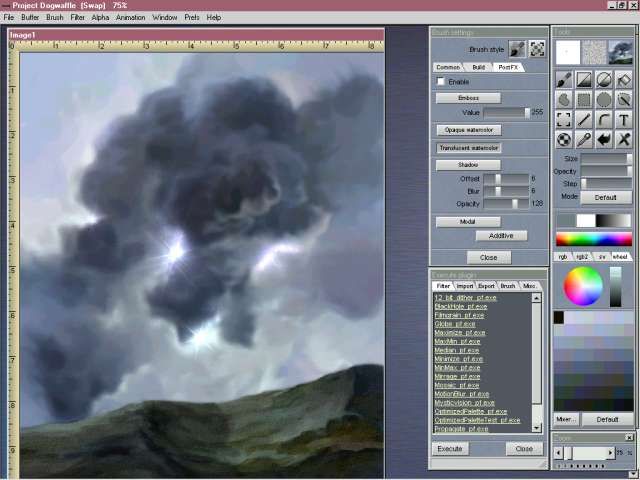Screen dimensions: 640x480
Task: Enable the PostFX checkbox
Action: (441, 81)
